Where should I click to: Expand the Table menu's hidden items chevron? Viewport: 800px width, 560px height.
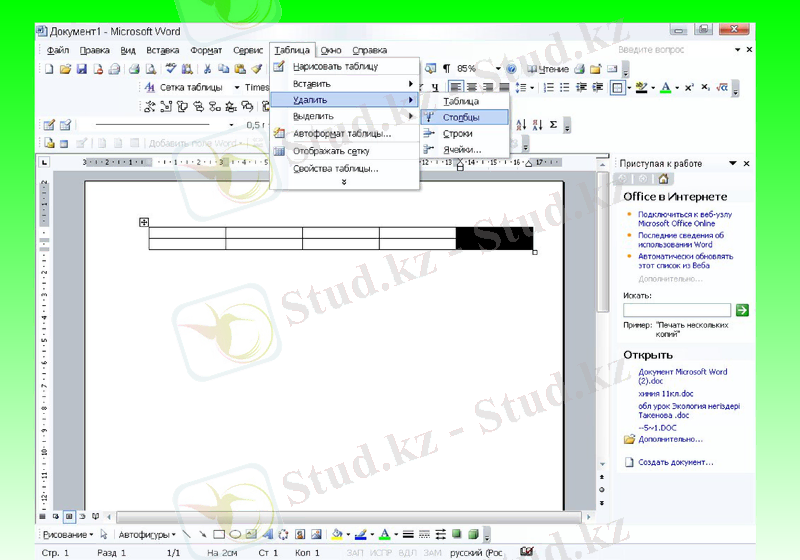(x=344, y=182)
